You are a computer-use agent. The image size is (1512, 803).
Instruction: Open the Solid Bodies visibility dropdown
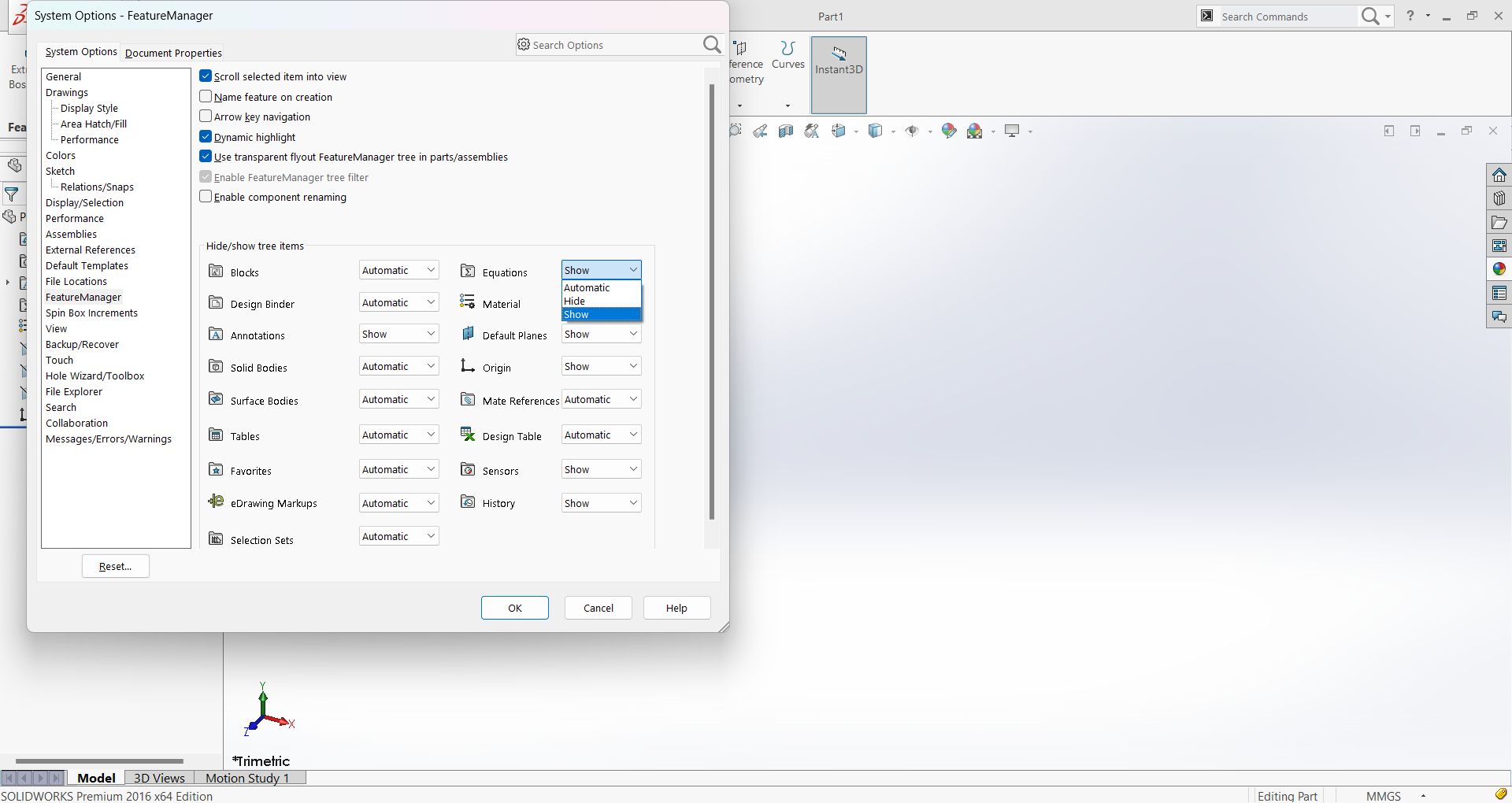click(x=399, y=366)
